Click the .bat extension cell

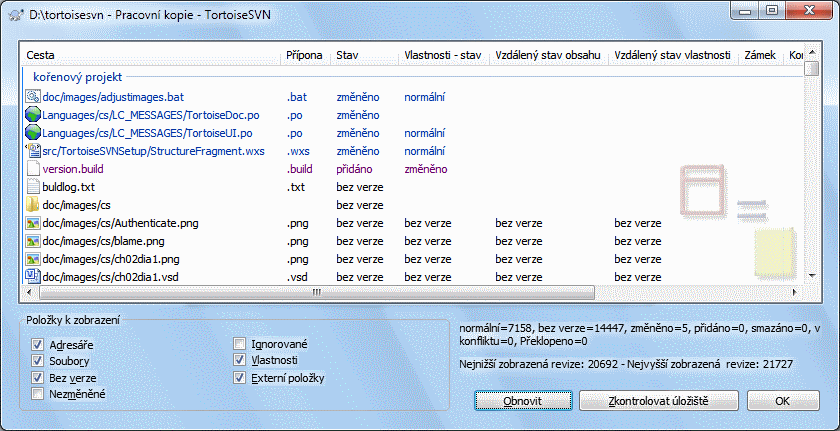296,97
